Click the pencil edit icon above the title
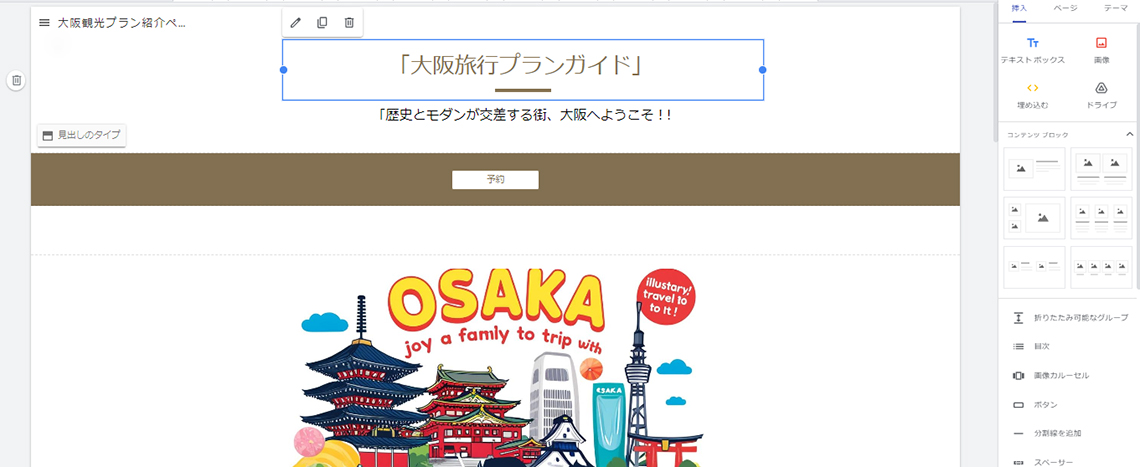 click(295, 23)
